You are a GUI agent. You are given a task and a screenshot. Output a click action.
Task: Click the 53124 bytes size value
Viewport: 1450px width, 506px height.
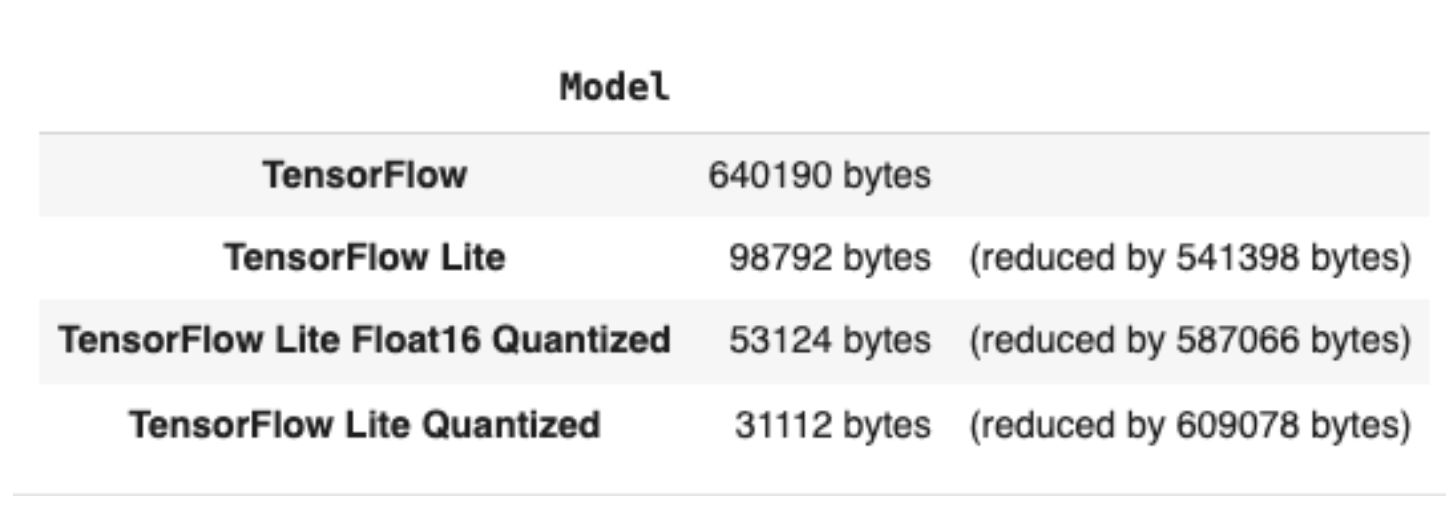[x=830, y=342]
